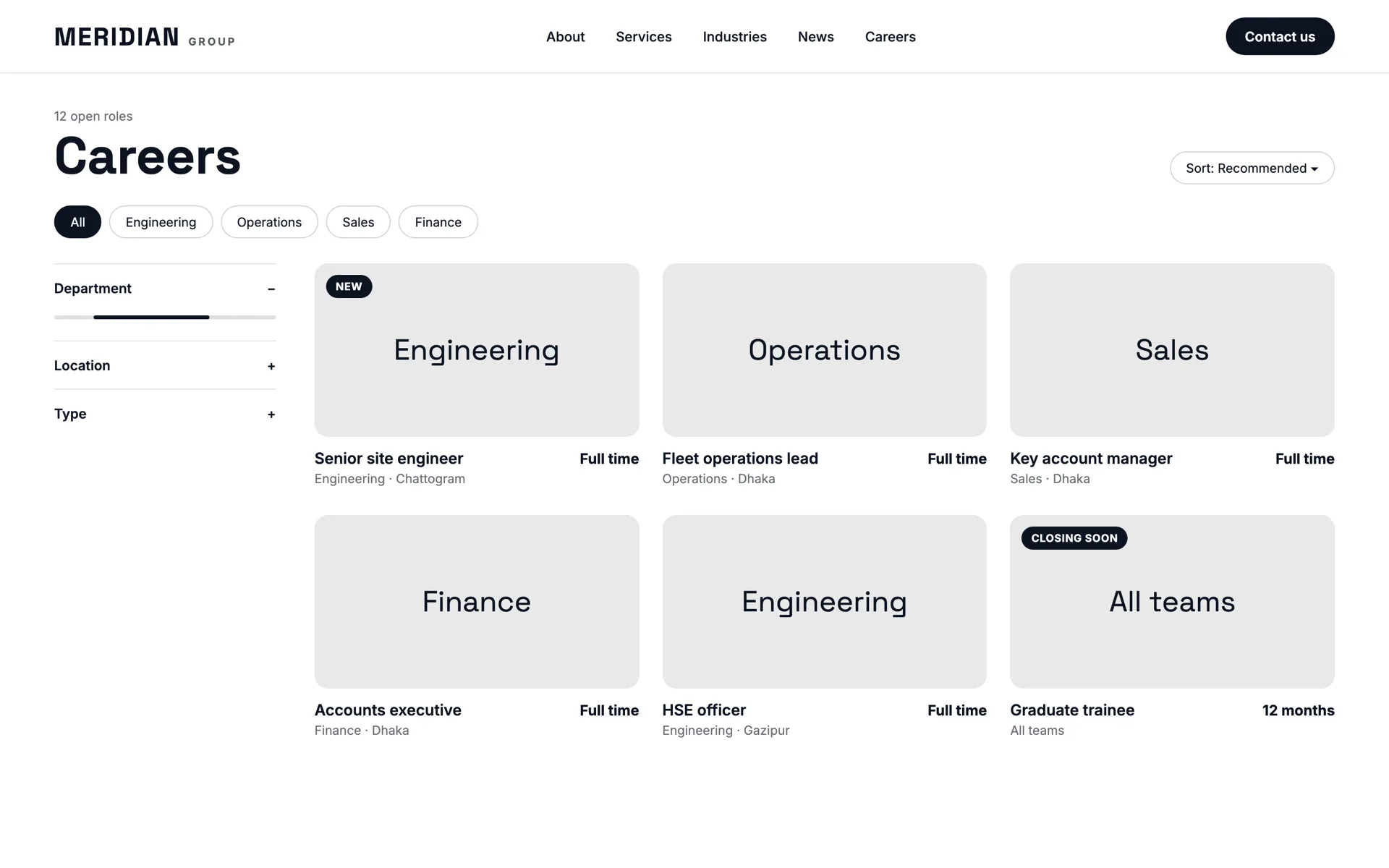Screen dimensions: 1389x868
Task: Click the Graduate trainee title
Action: 1072,710
